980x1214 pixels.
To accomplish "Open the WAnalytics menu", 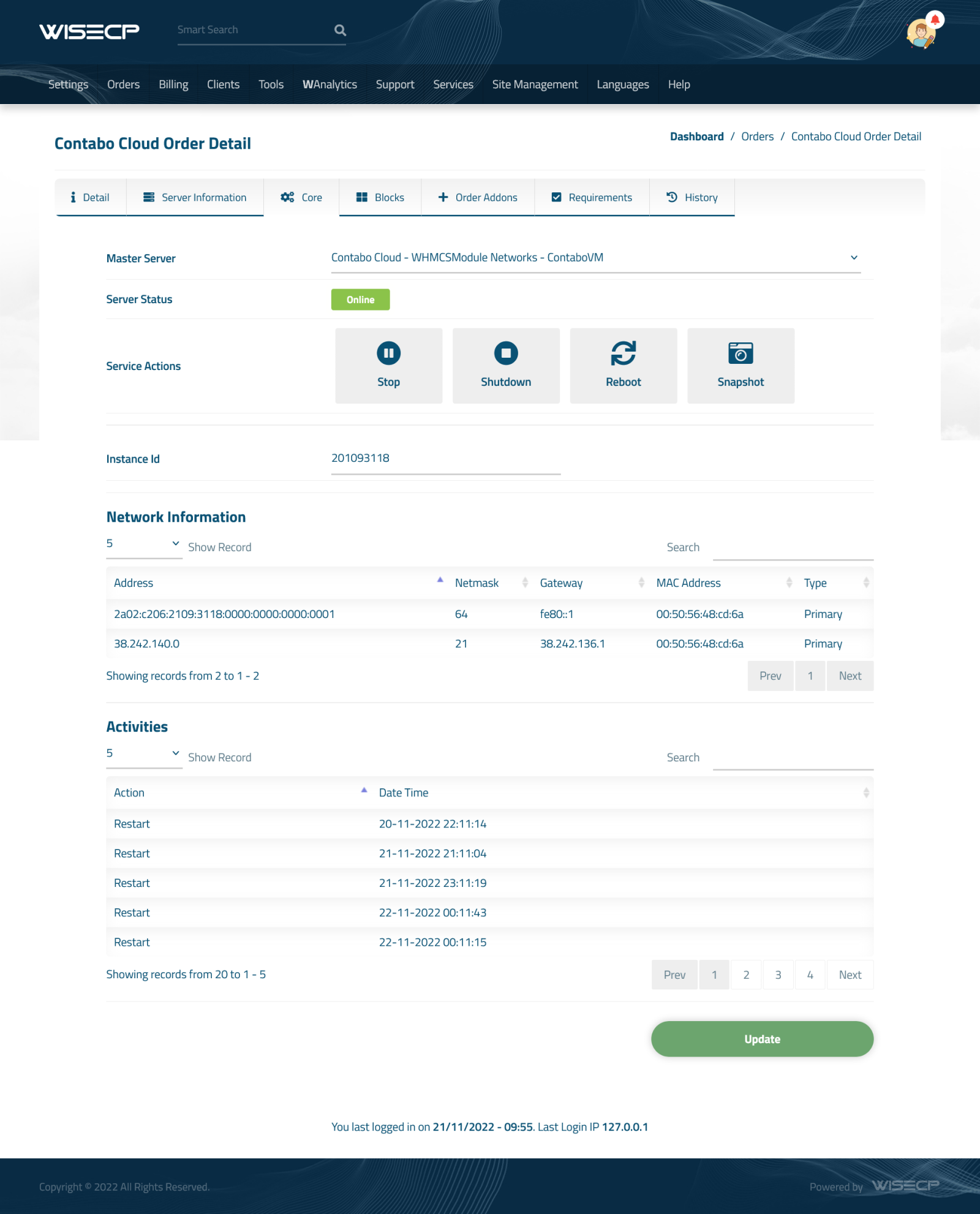I will pos(330,85).
